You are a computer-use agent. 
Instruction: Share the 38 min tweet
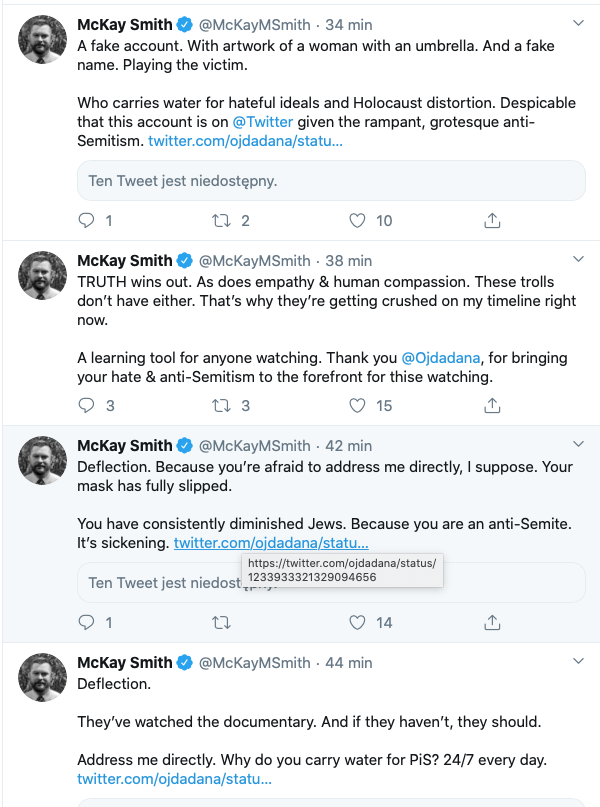[492, 406]
